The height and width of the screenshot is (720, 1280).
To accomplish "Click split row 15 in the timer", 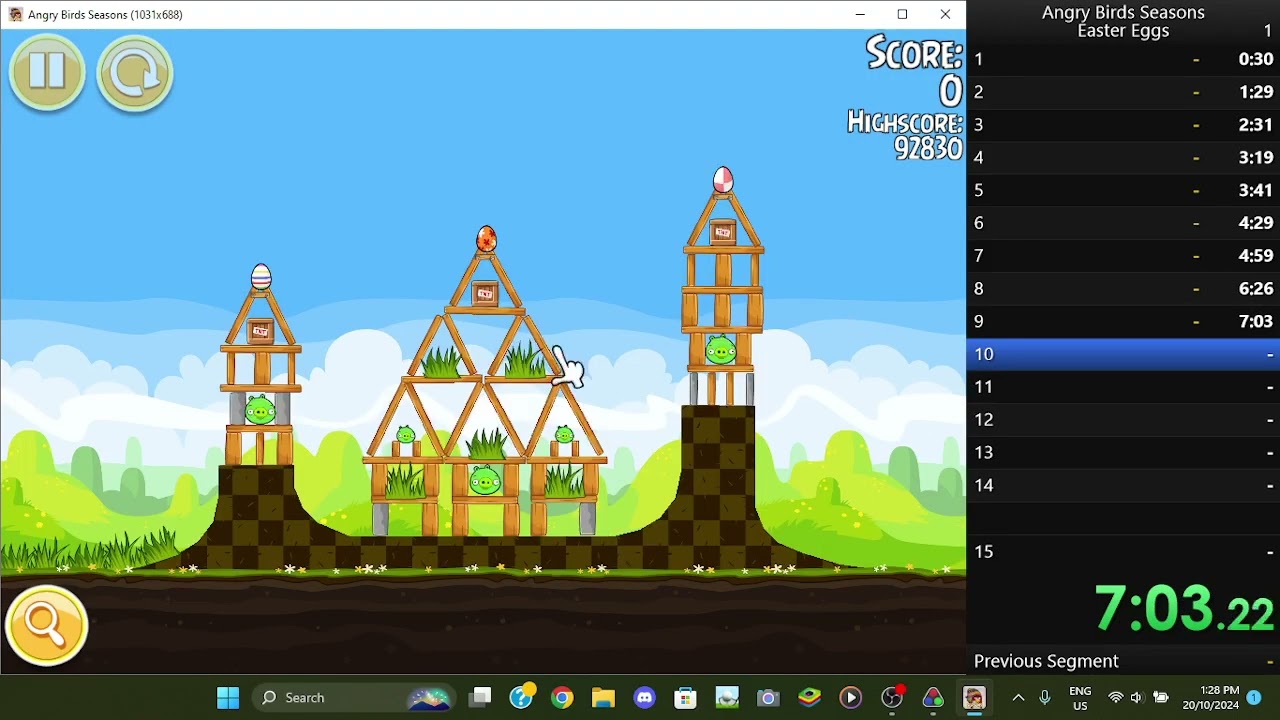I will point(1123,552).
